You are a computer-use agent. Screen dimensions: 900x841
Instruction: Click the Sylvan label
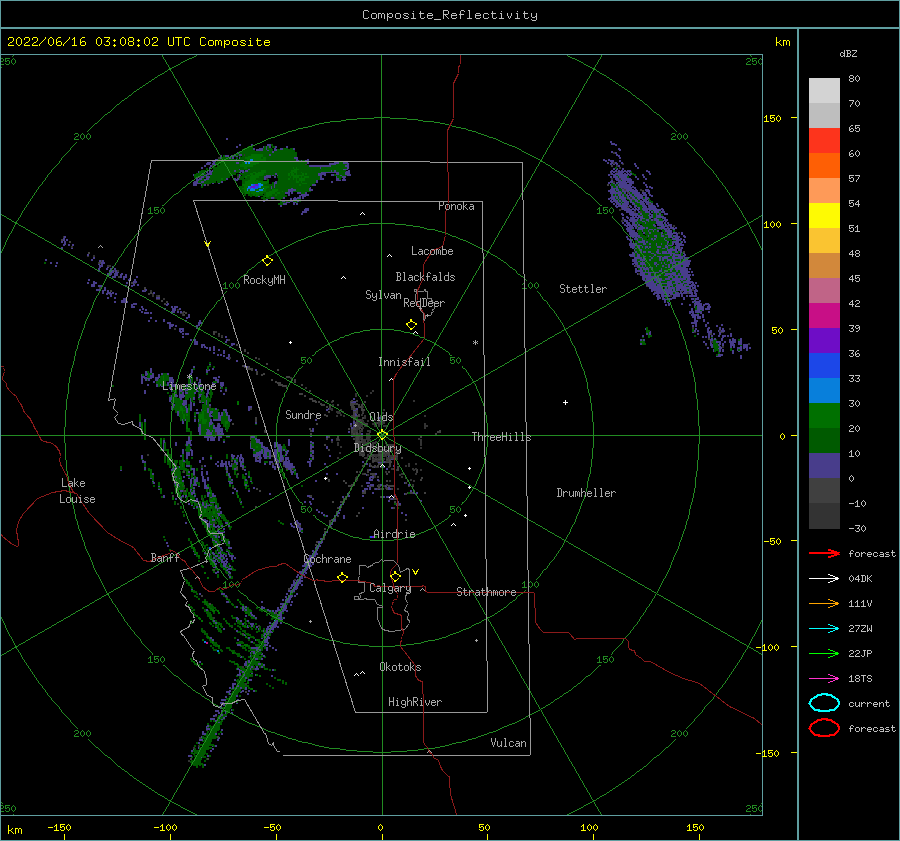[383, 295]
